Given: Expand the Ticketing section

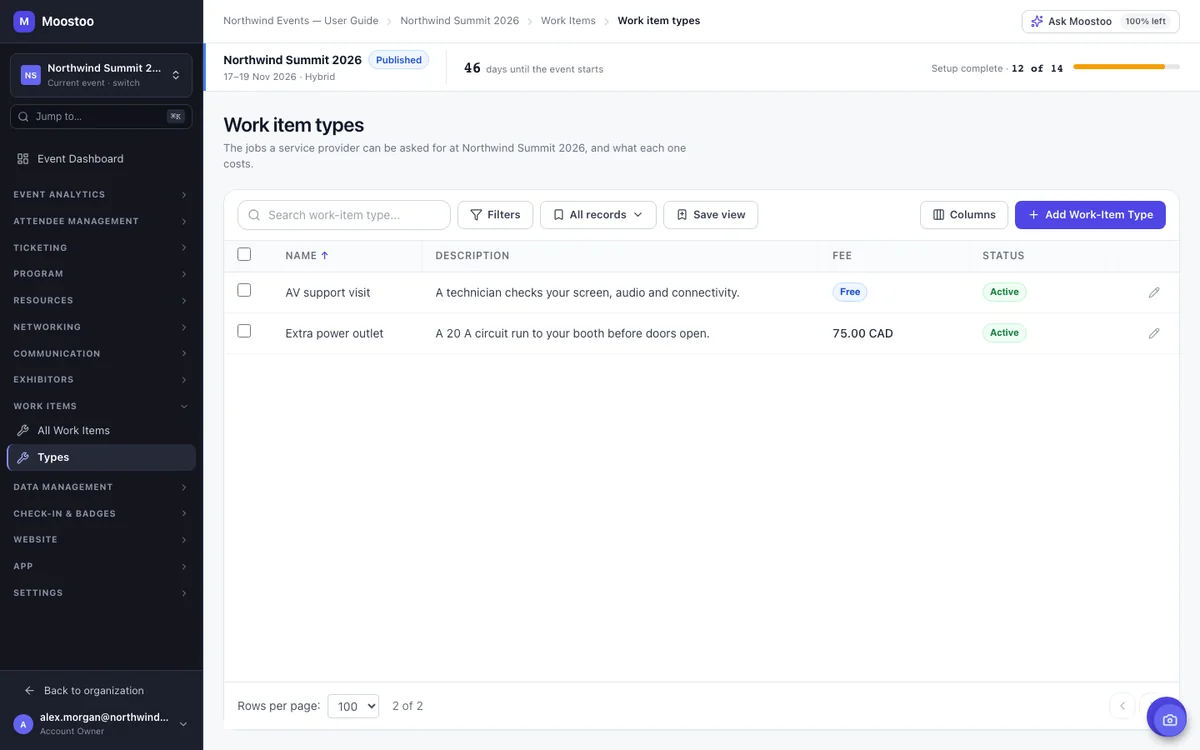Looking at the screenshot, I should (101, 248).
